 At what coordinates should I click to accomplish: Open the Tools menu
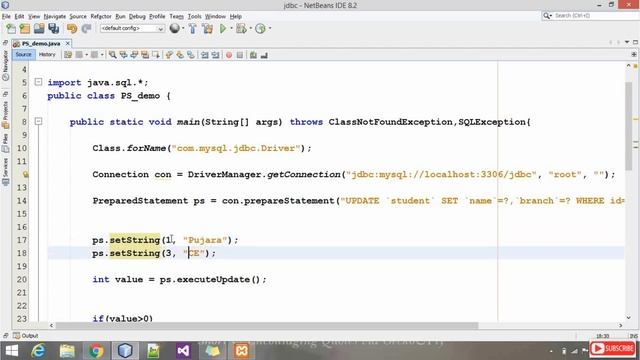point(194,16)
